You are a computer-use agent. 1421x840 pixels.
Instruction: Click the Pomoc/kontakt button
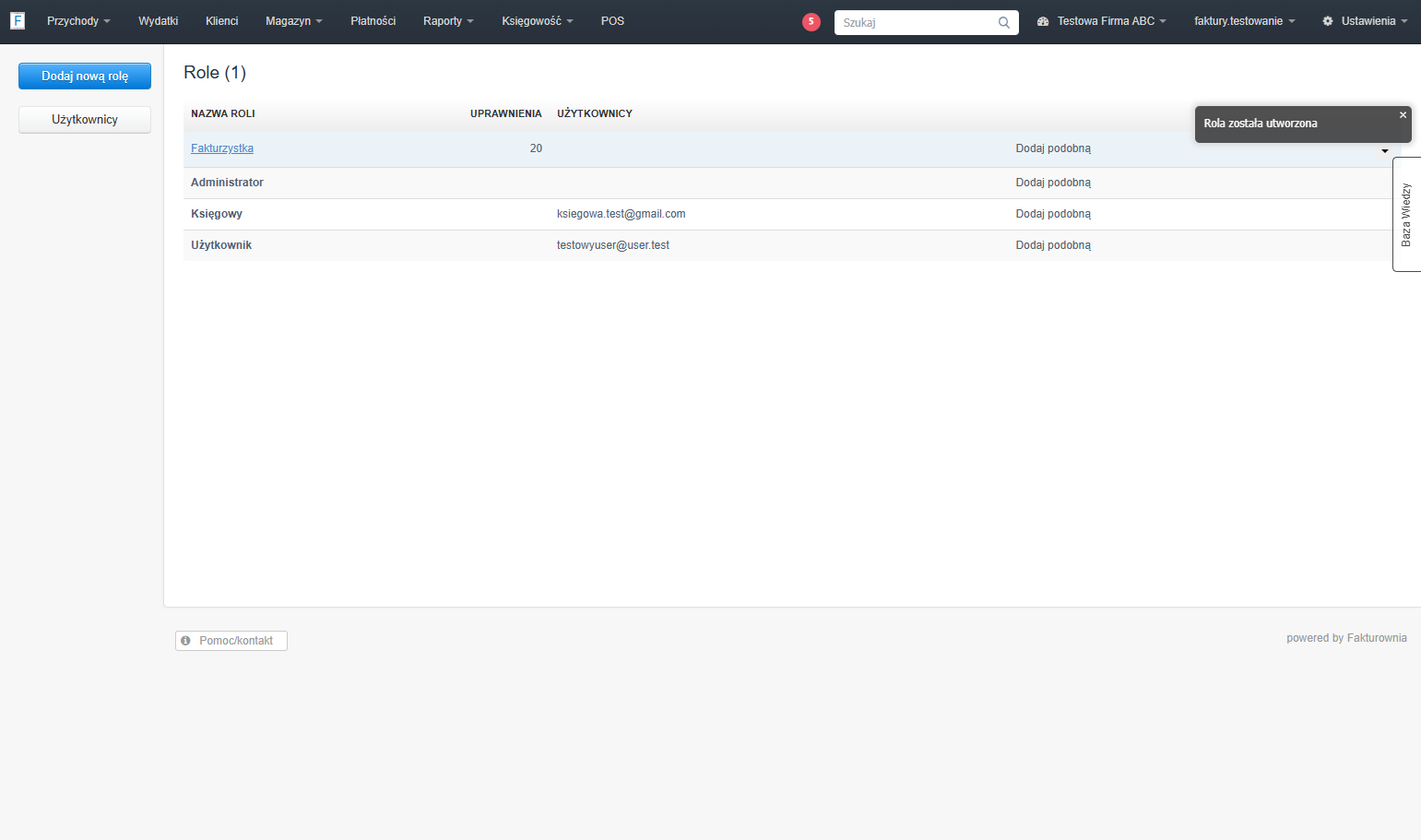click(x=231, y=641)
